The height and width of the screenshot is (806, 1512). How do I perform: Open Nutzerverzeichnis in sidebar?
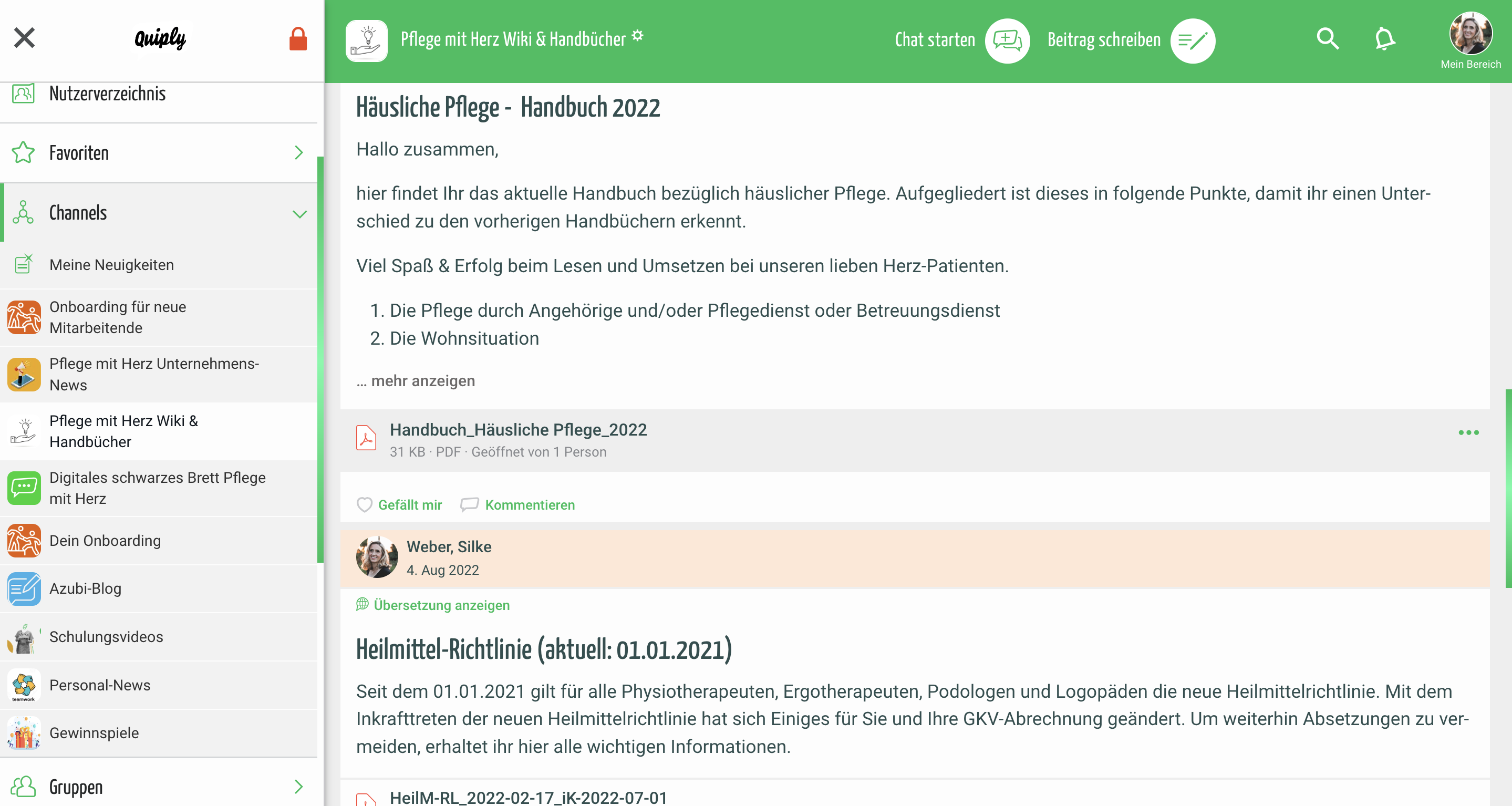pos(159,94)
